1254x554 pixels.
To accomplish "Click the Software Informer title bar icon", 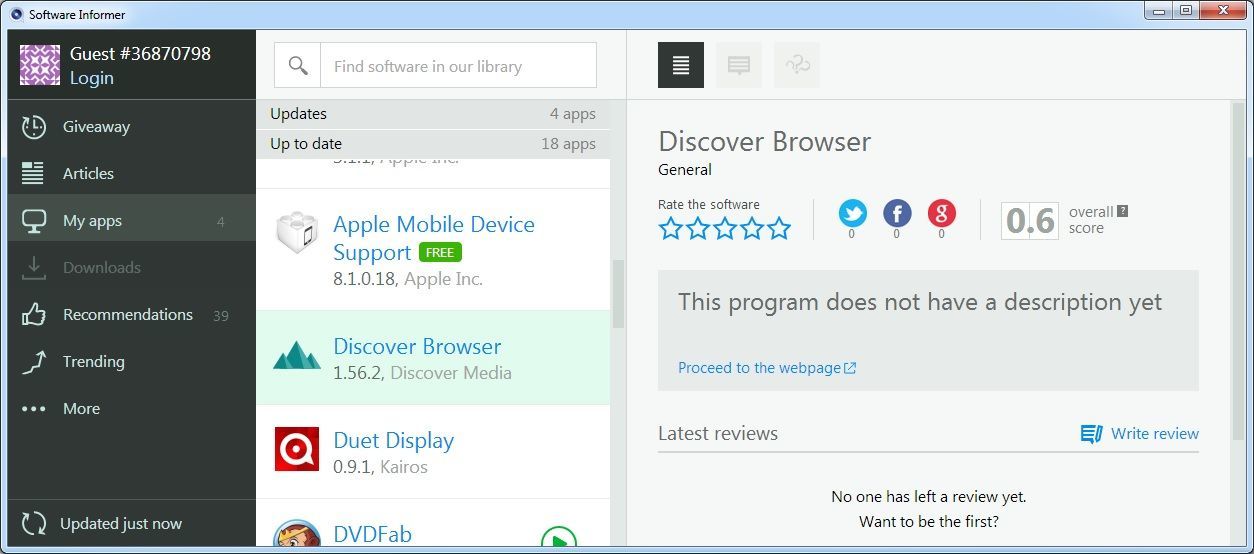I will [16, 14].
